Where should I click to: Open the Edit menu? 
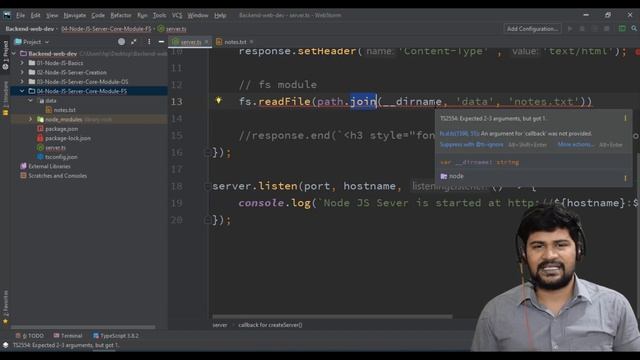[x=36, y=15]
